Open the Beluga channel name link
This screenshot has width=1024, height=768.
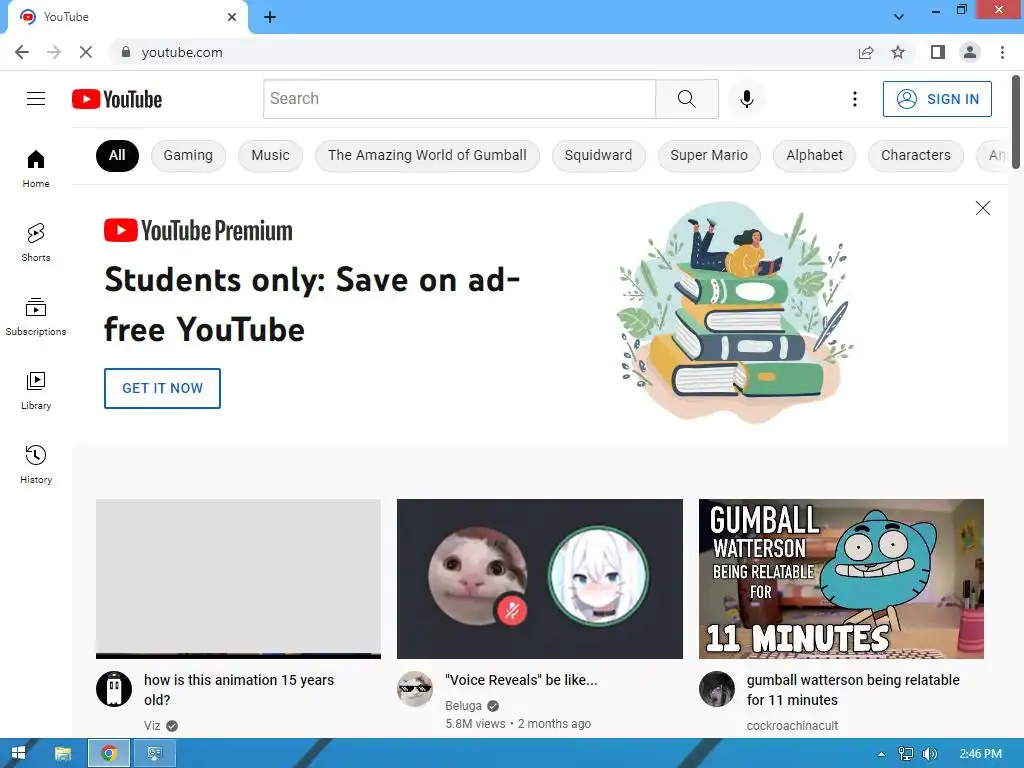[464, 706]
